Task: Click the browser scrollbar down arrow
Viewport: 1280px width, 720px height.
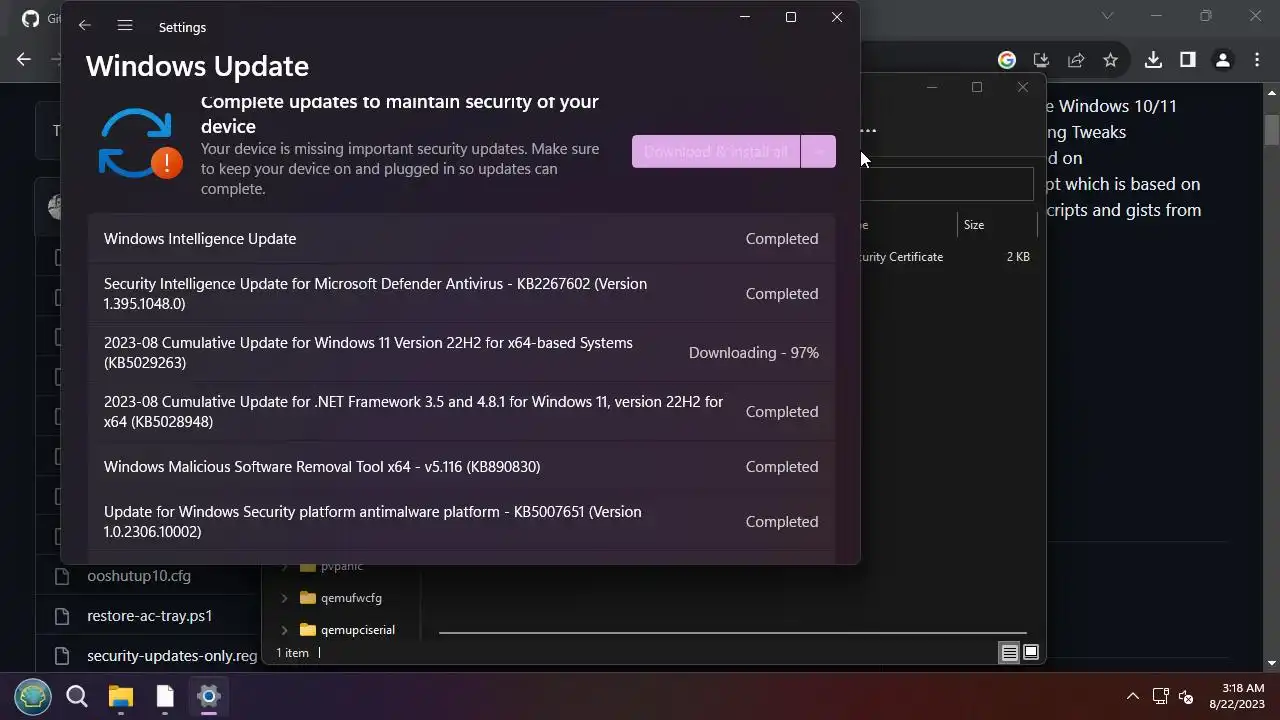Action: click(x=1272, y=663)
